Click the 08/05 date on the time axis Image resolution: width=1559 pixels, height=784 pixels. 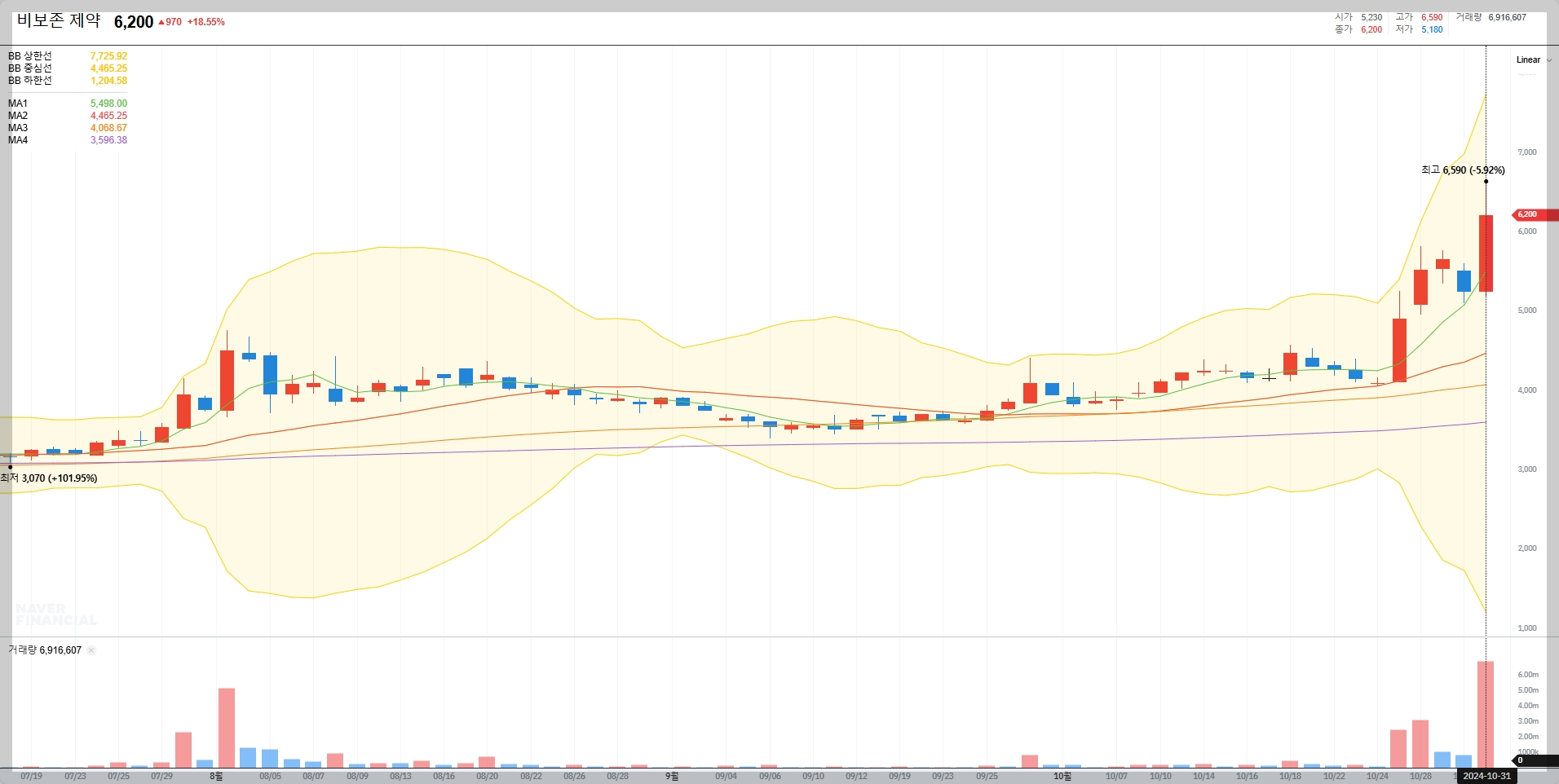tap(270, 776)
